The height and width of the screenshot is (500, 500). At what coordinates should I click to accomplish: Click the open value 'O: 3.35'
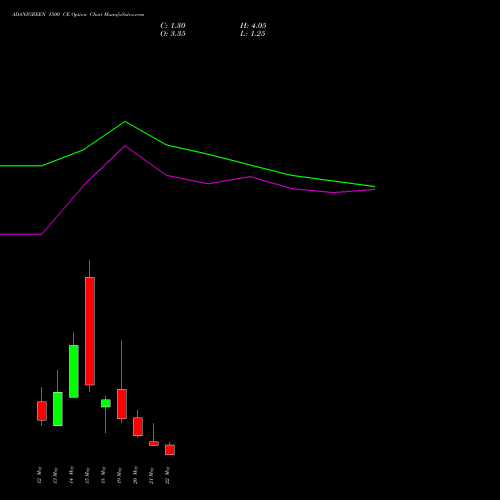pyautogui.click(x=173, y=34)
